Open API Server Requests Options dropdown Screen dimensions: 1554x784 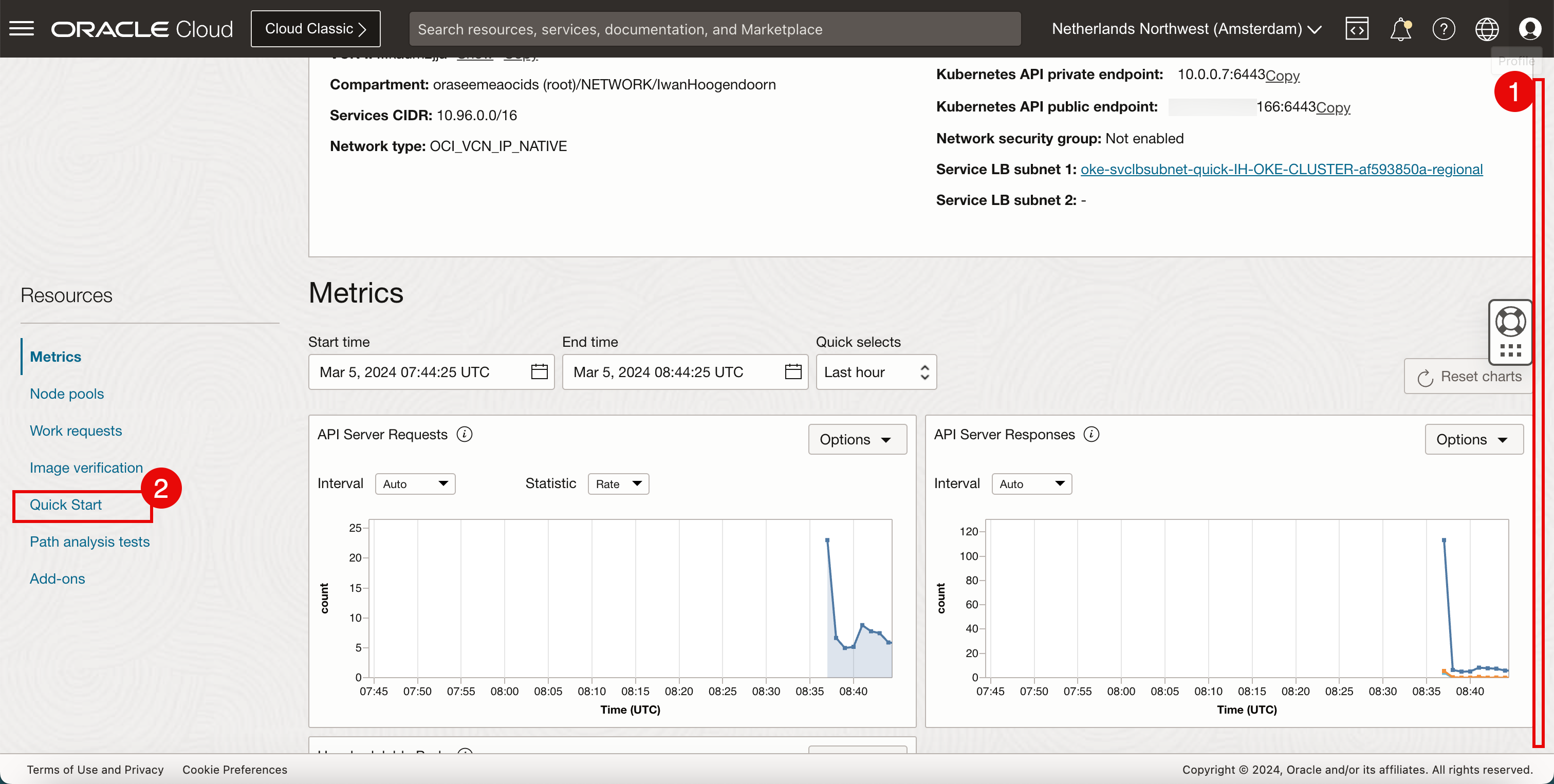(857, 439)
